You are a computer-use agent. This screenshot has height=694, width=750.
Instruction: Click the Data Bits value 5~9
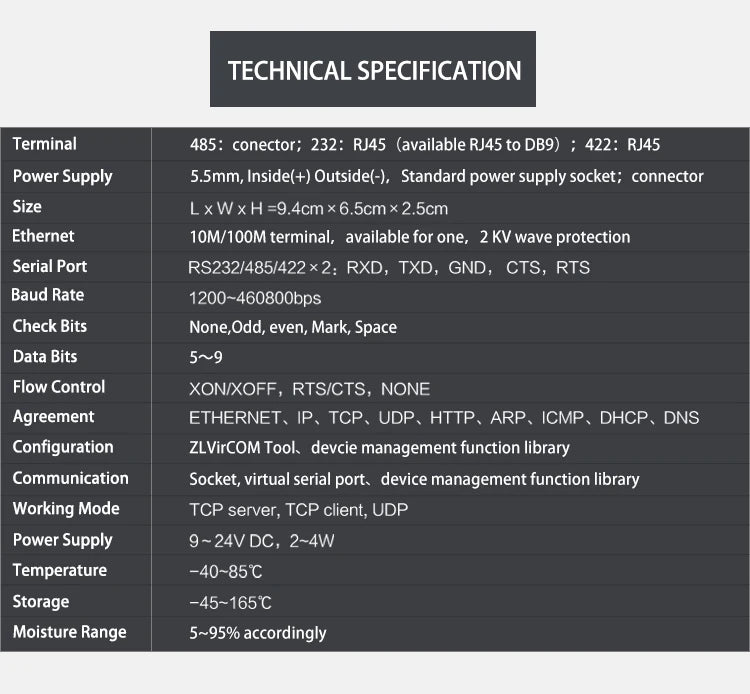tap(206, 357)
